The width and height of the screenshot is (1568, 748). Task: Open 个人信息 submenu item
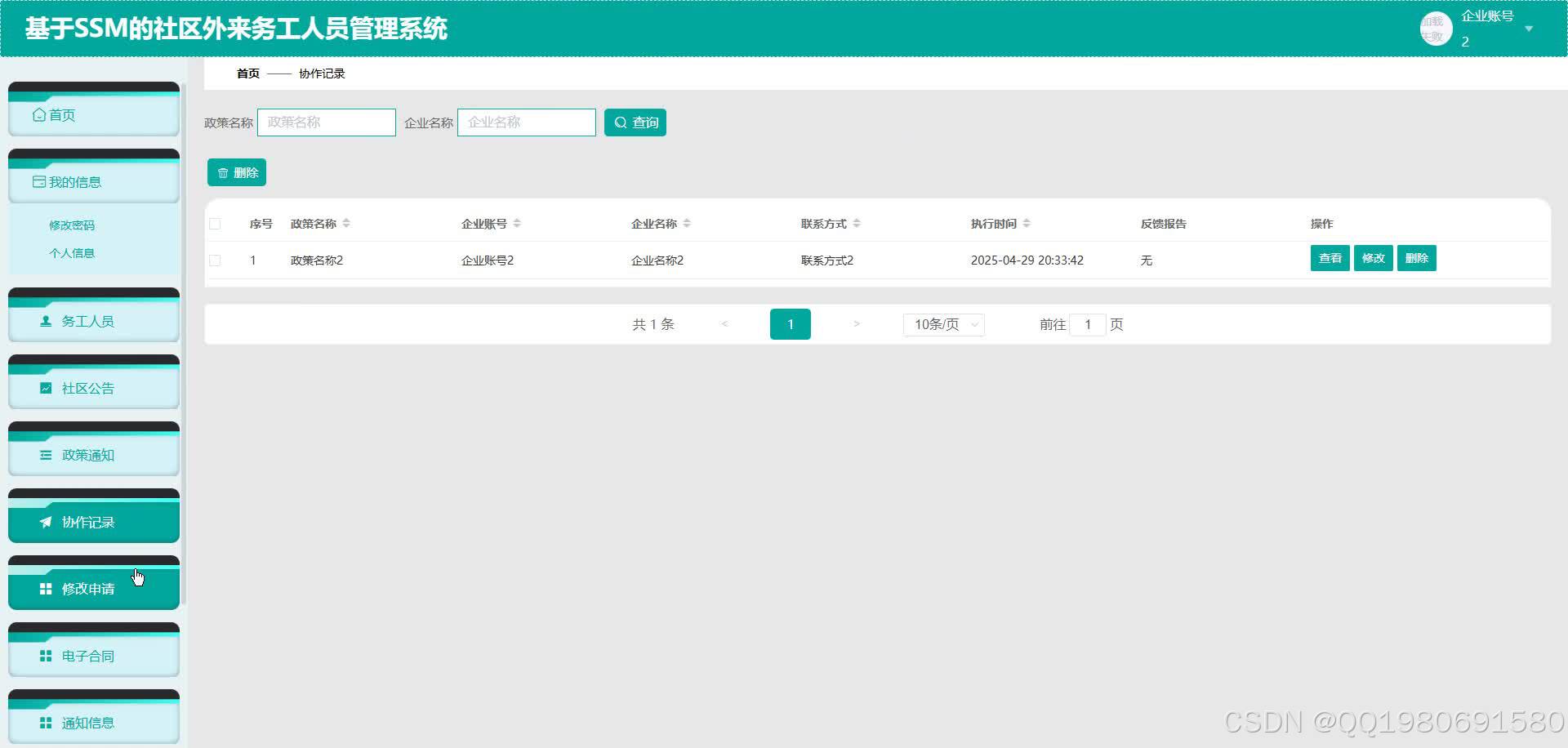click(72, 253)
